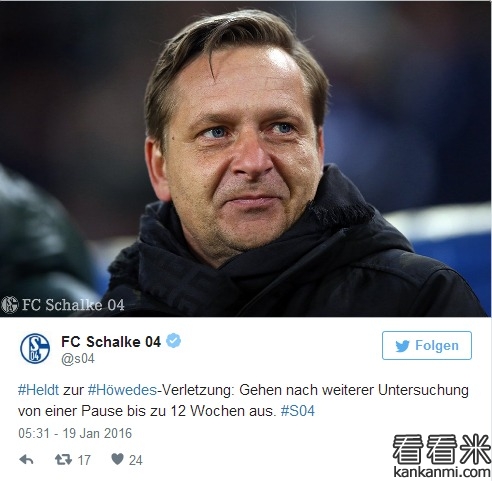
Task: Click the FC Schalke 04 account name
Action: point(111,342)
